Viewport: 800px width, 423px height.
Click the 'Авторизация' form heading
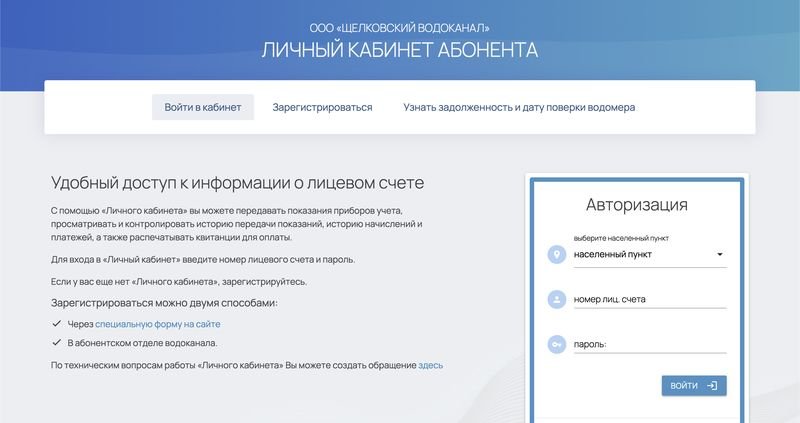636,205
